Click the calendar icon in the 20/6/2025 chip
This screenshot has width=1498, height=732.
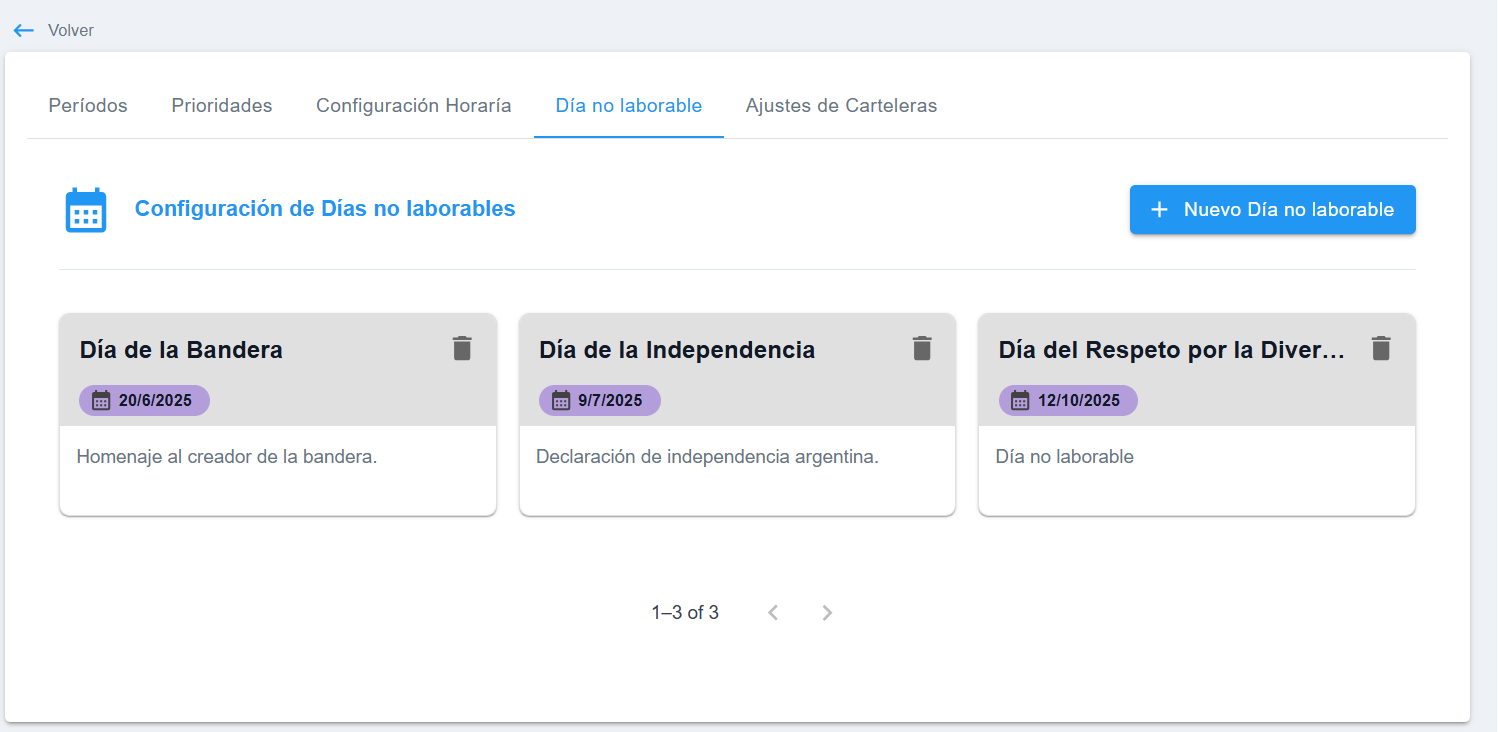point(101,400)
